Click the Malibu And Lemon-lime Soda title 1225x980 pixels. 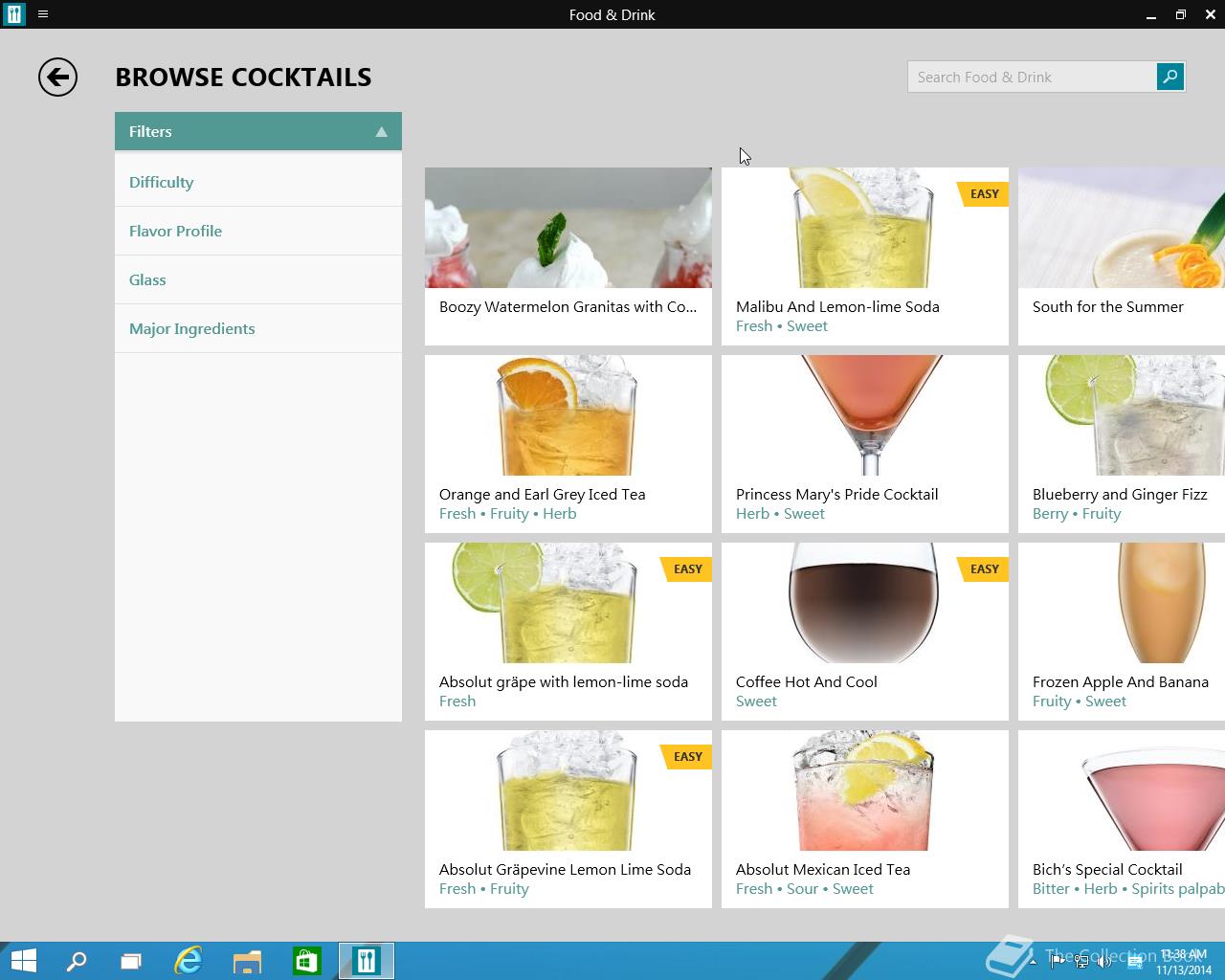[x=837, y=307]
